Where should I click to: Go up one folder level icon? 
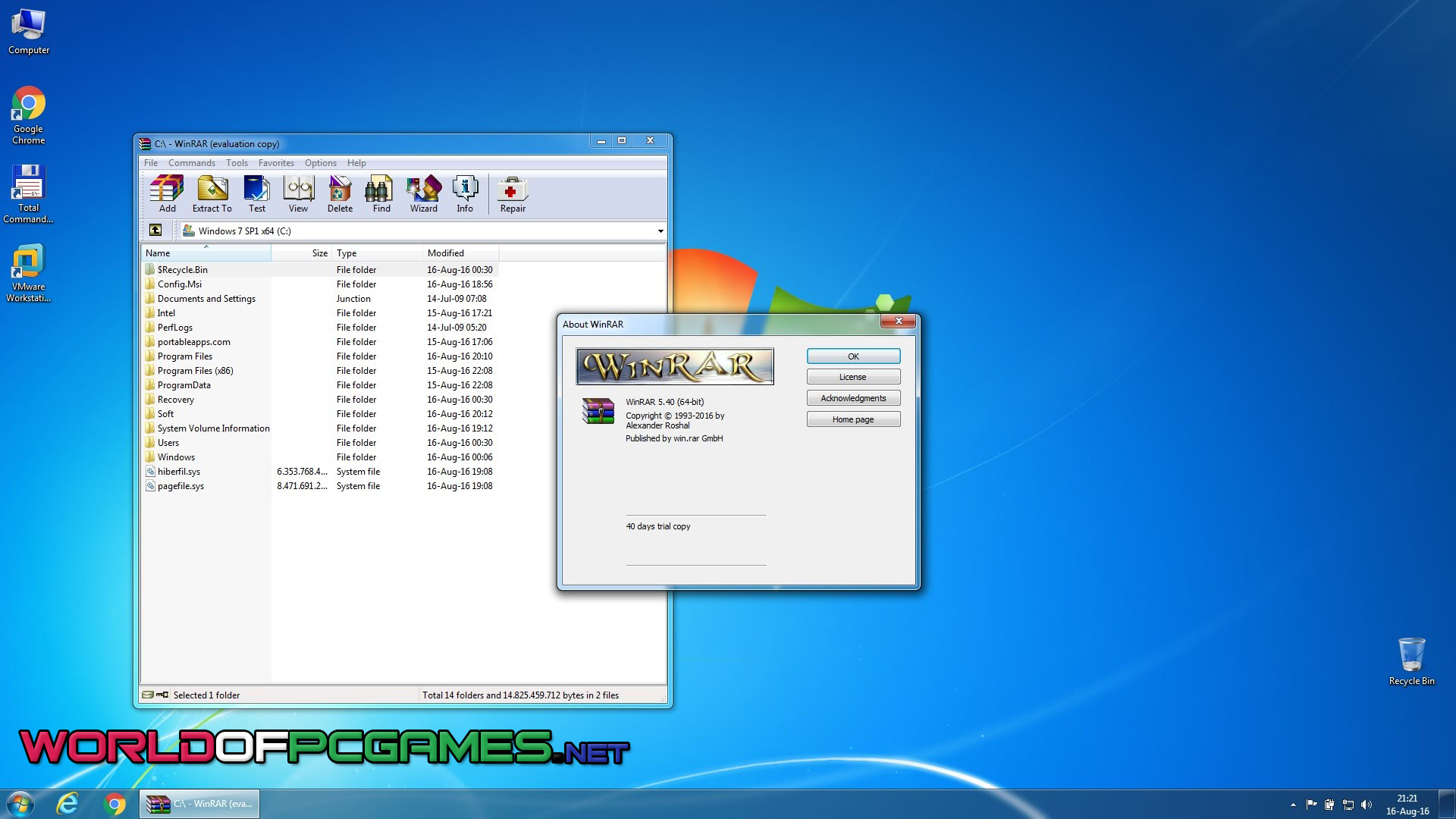pos(155,231)
